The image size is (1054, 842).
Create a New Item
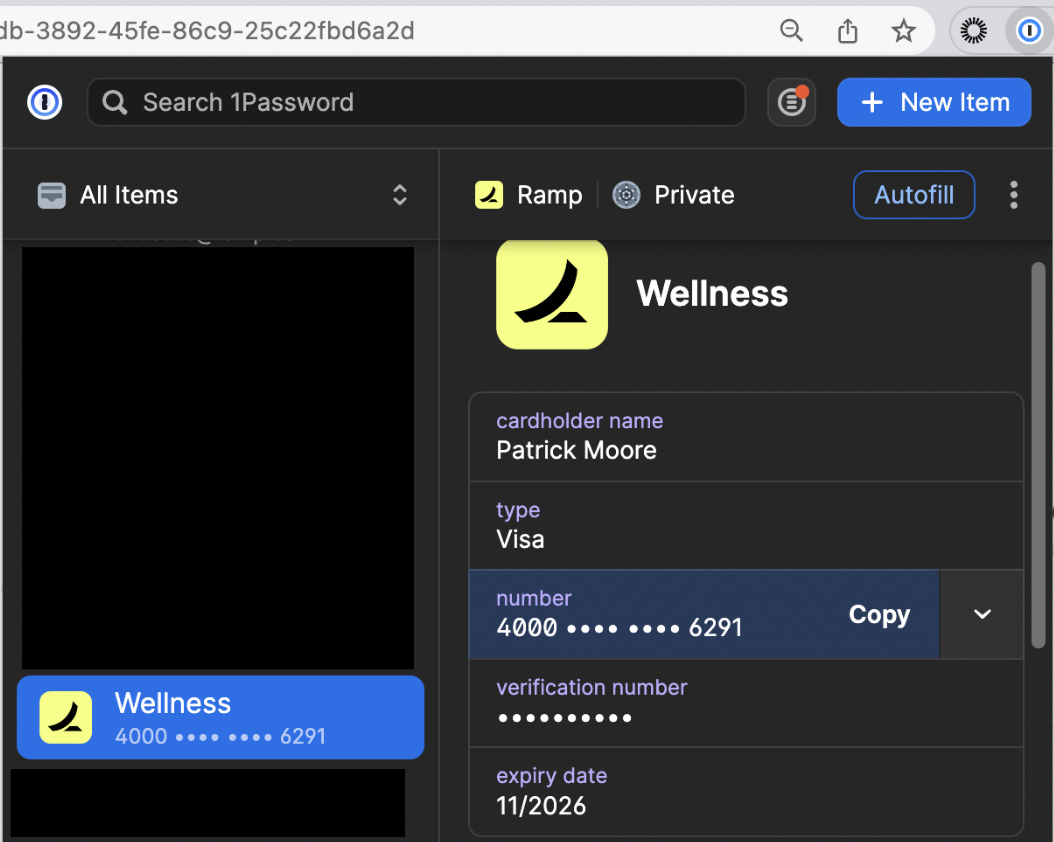coord(934,102)
